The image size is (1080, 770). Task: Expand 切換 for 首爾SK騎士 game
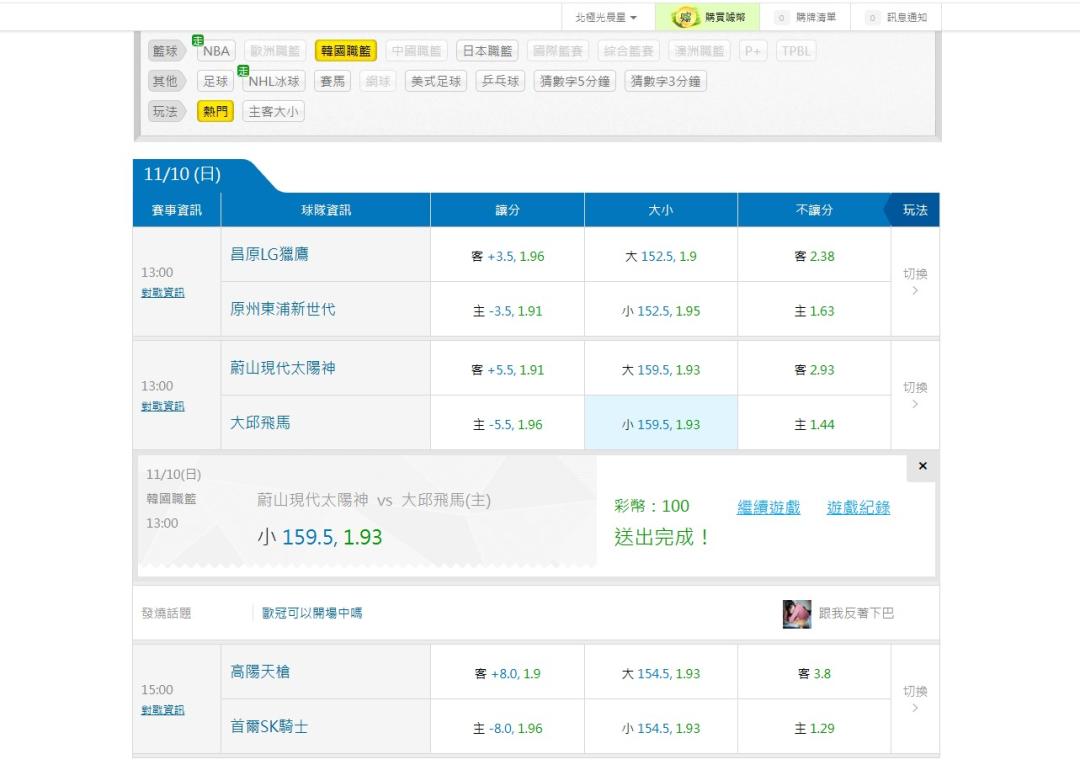tap(915, 699)
